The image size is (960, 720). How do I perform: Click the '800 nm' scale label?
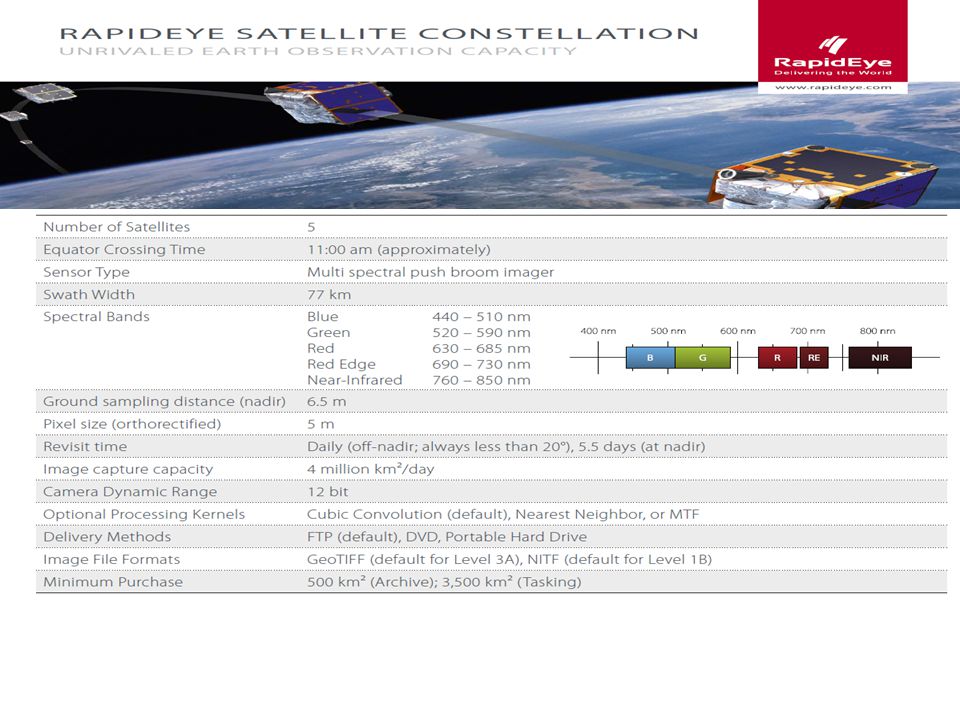pyautogui.click(x=877, y=331)
